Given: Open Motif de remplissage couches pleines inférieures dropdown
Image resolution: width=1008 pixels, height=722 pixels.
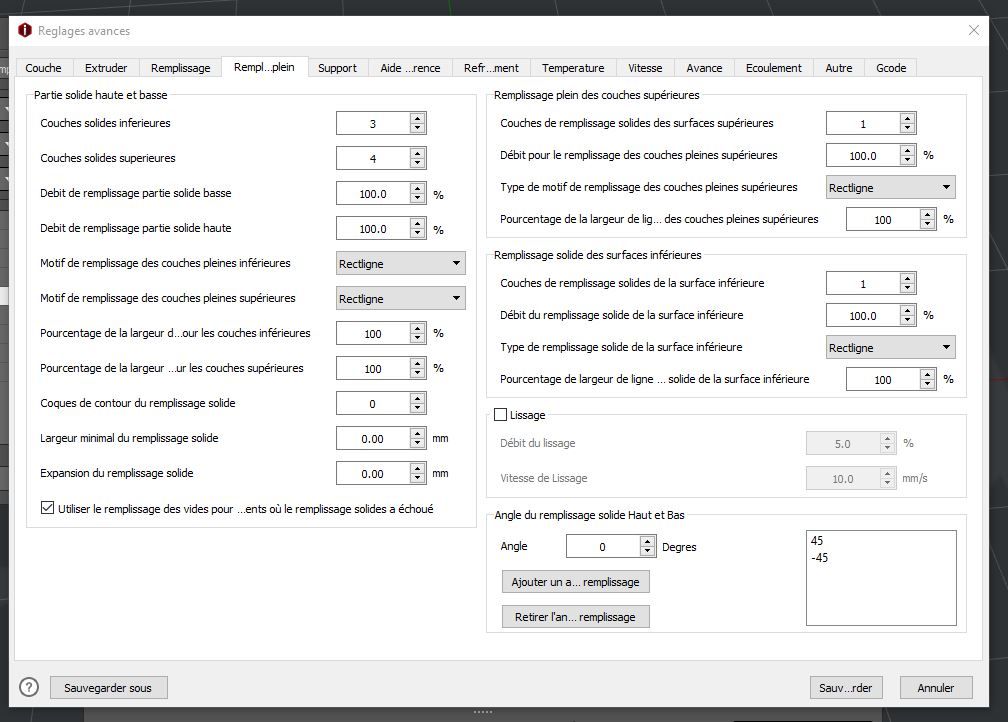Looking at the screenshot, I should [x=400, y=263].
